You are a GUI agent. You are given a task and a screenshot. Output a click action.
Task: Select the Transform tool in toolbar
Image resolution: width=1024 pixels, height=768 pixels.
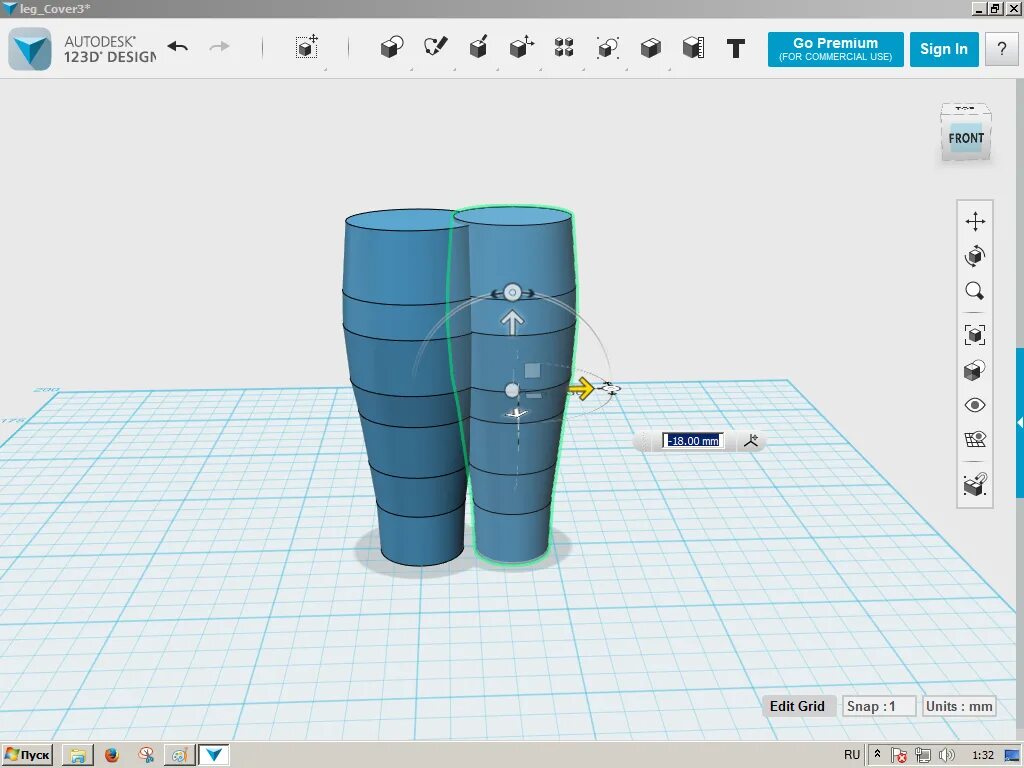coord(307,48)
